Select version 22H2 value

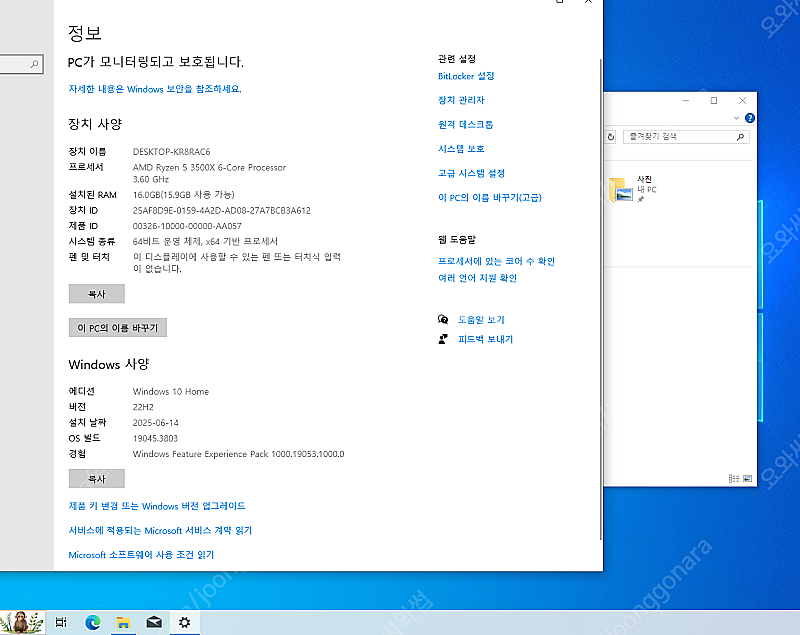coord(143,407)
